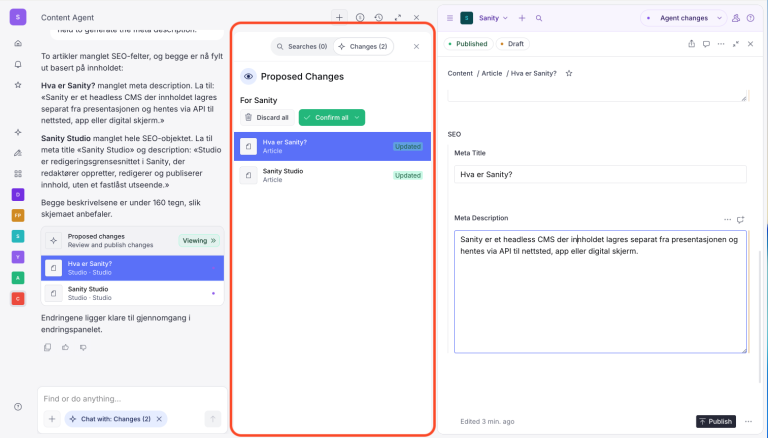The height and width of the screenshot is (438, 768).
Task: Click the share icon in document toolbar
Action: click(x=692, y=44)
